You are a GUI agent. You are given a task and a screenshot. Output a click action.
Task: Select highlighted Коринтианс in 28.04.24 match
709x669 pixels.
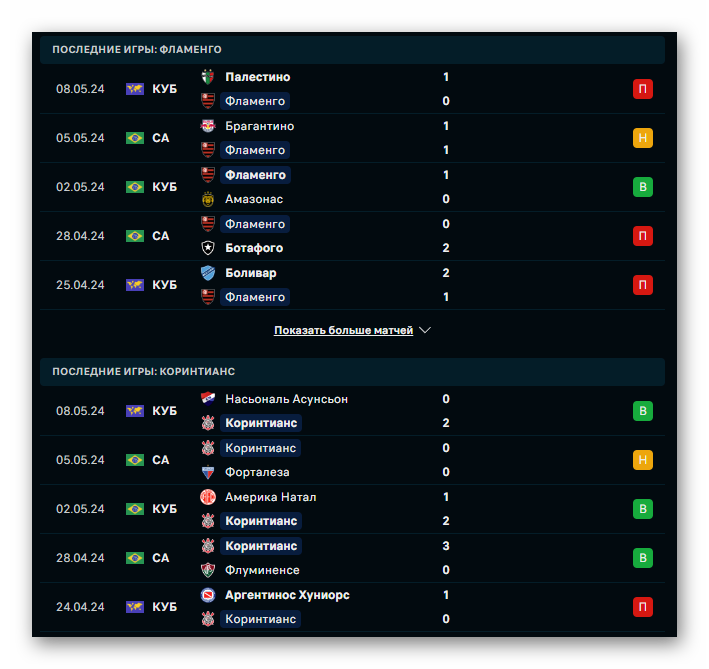point(261,546)
